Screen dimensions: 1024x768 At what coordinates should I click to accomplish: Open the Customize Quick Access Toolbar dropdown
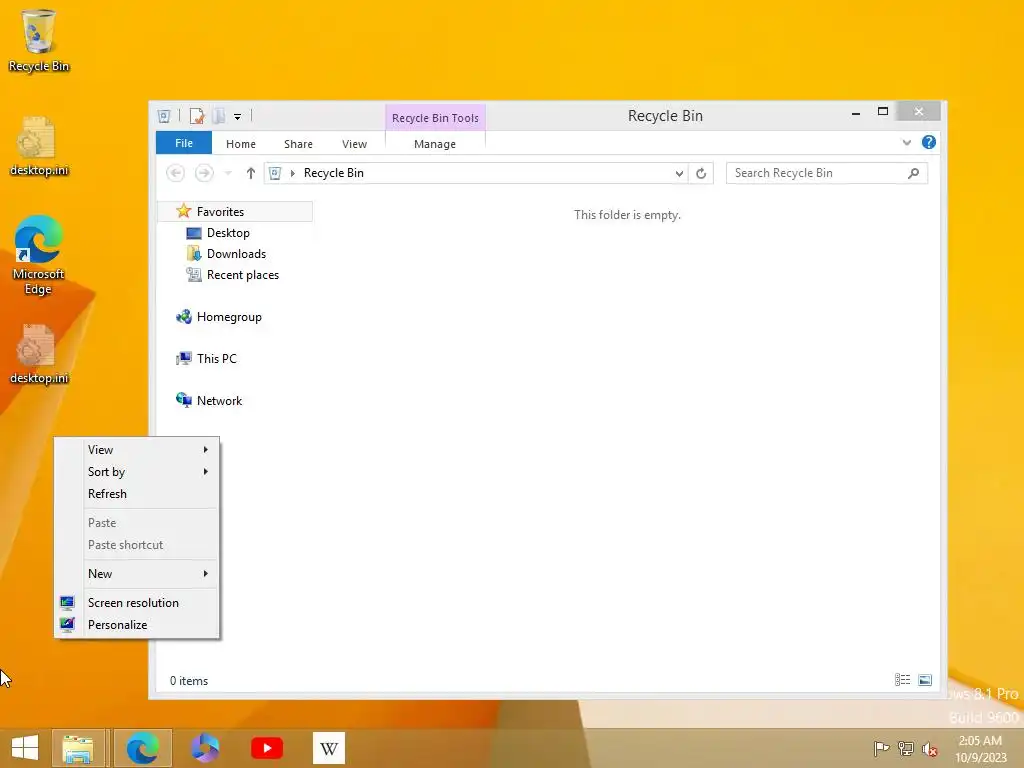click(x=238, y=117)
